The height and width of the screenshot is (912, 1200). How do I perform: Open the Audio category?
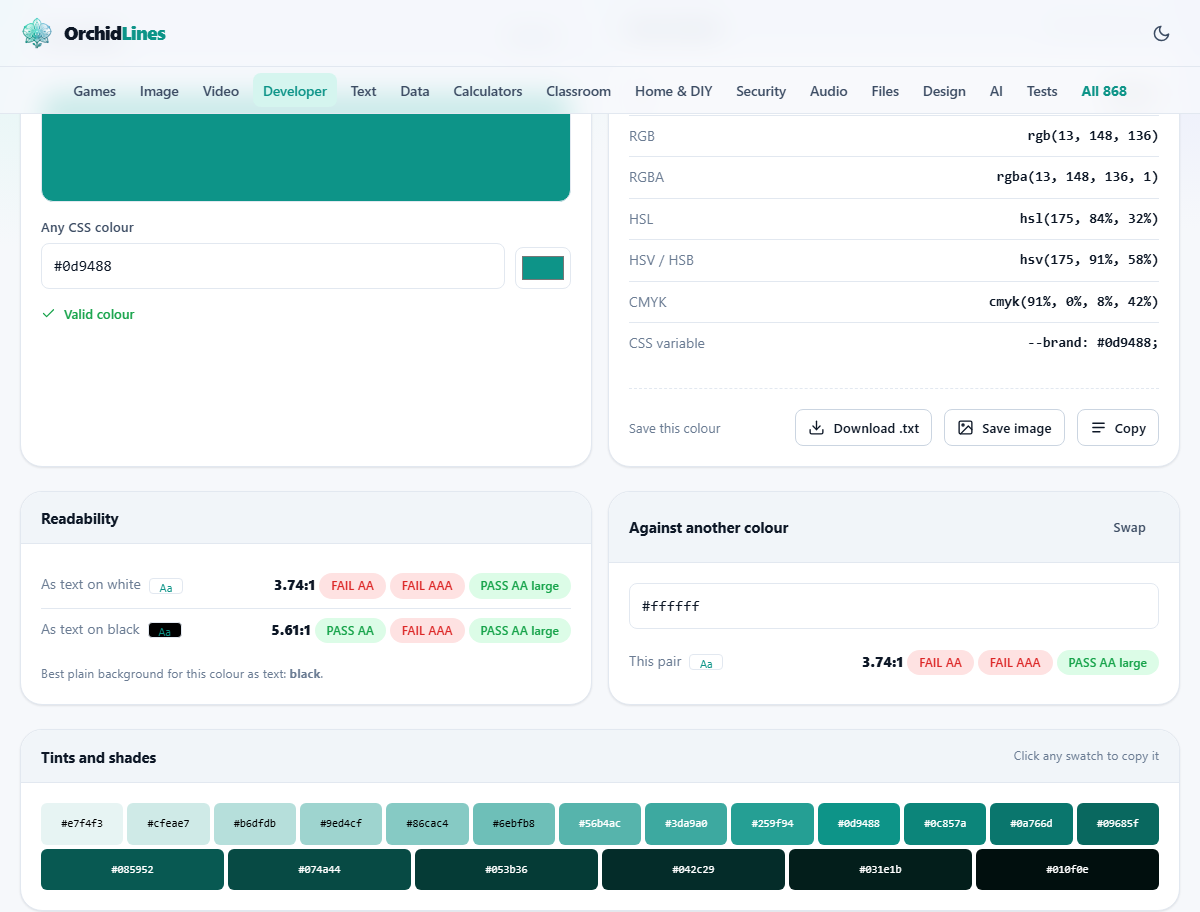829,91
